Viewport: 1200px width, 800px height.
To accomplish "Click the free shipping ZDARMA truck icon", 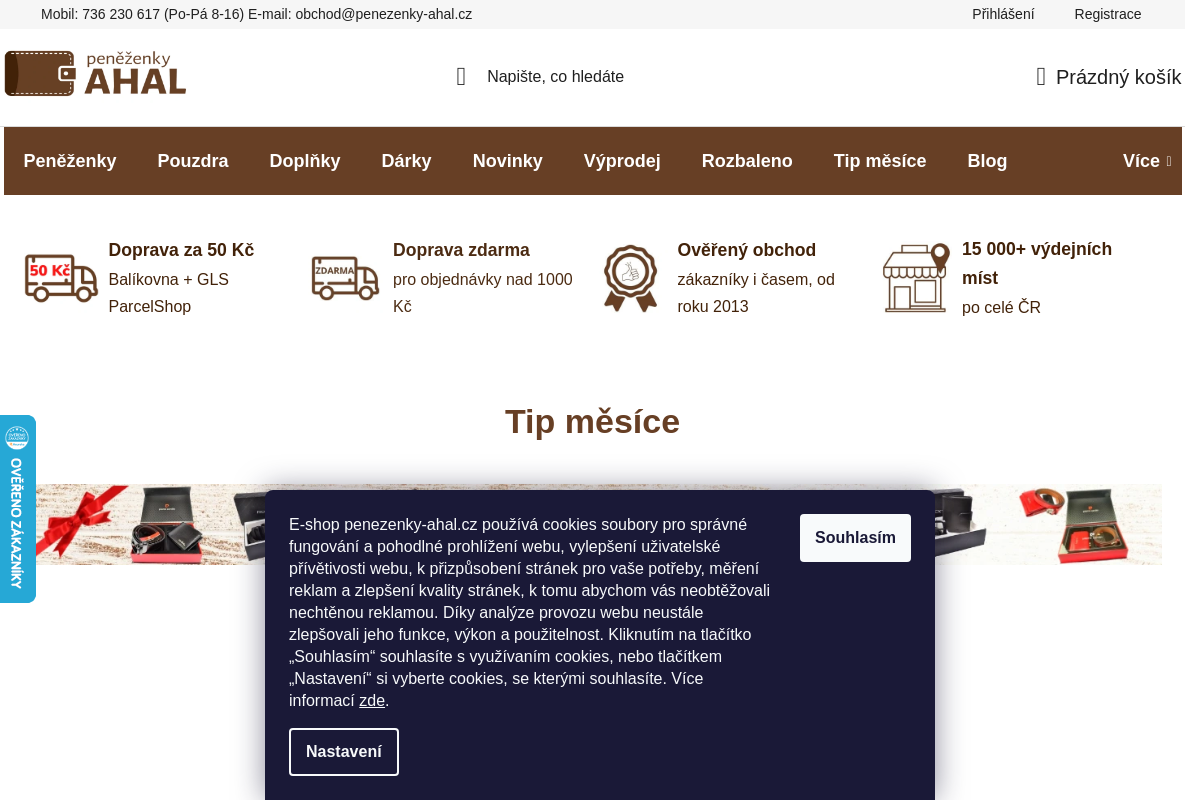I will pos(345,277).
